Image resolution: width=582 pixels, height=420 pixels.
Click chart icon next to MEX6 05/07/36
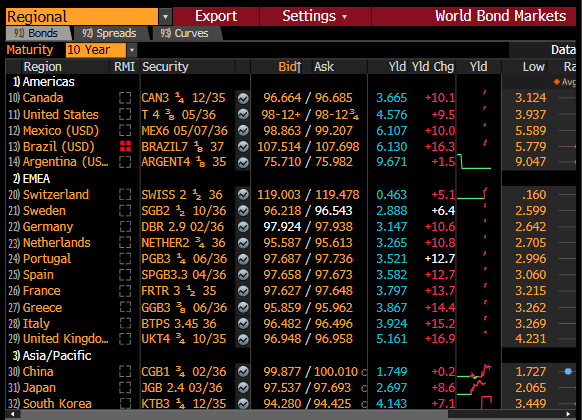pyautogui.click(x=243, y=130)
